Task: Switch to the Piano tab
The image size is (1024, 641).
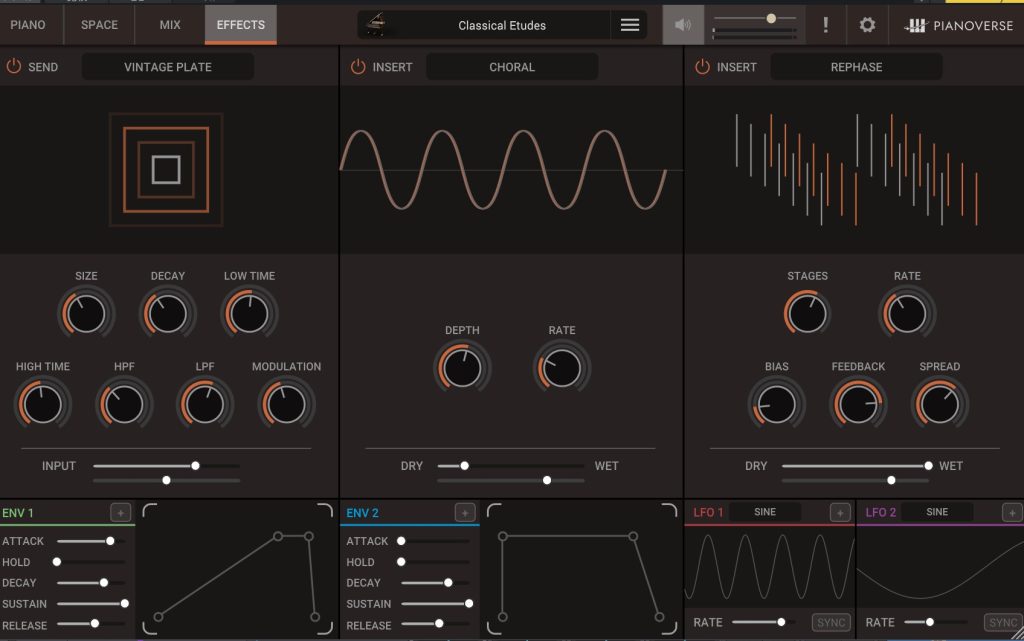Action: click(28, 25)
